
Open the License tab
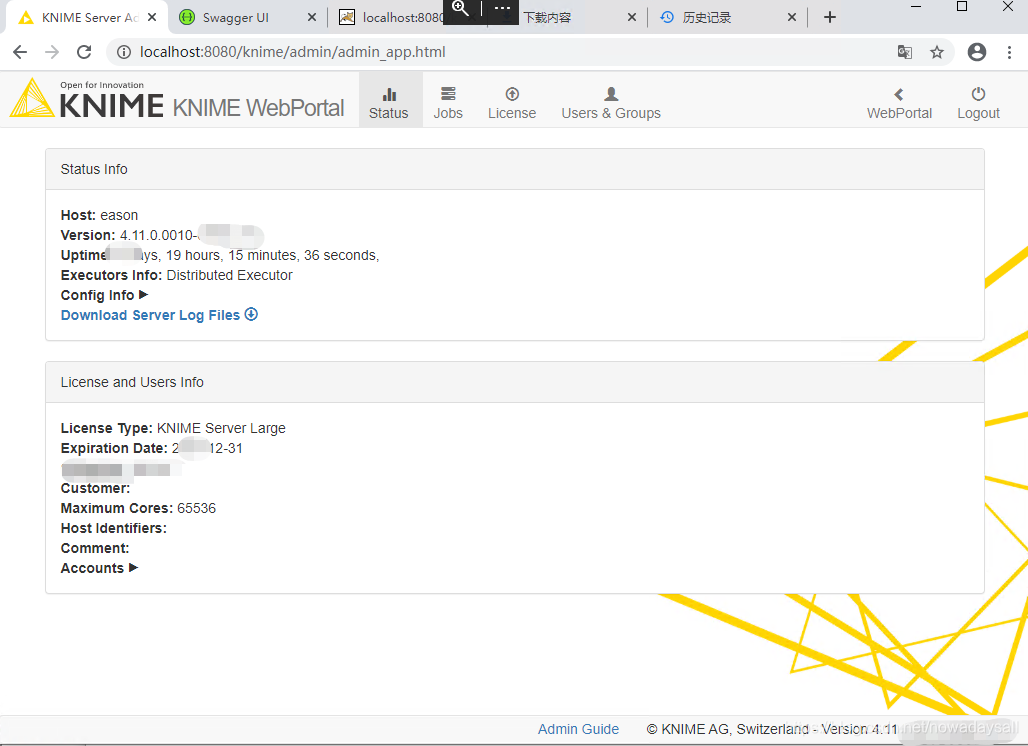(512, 103)
